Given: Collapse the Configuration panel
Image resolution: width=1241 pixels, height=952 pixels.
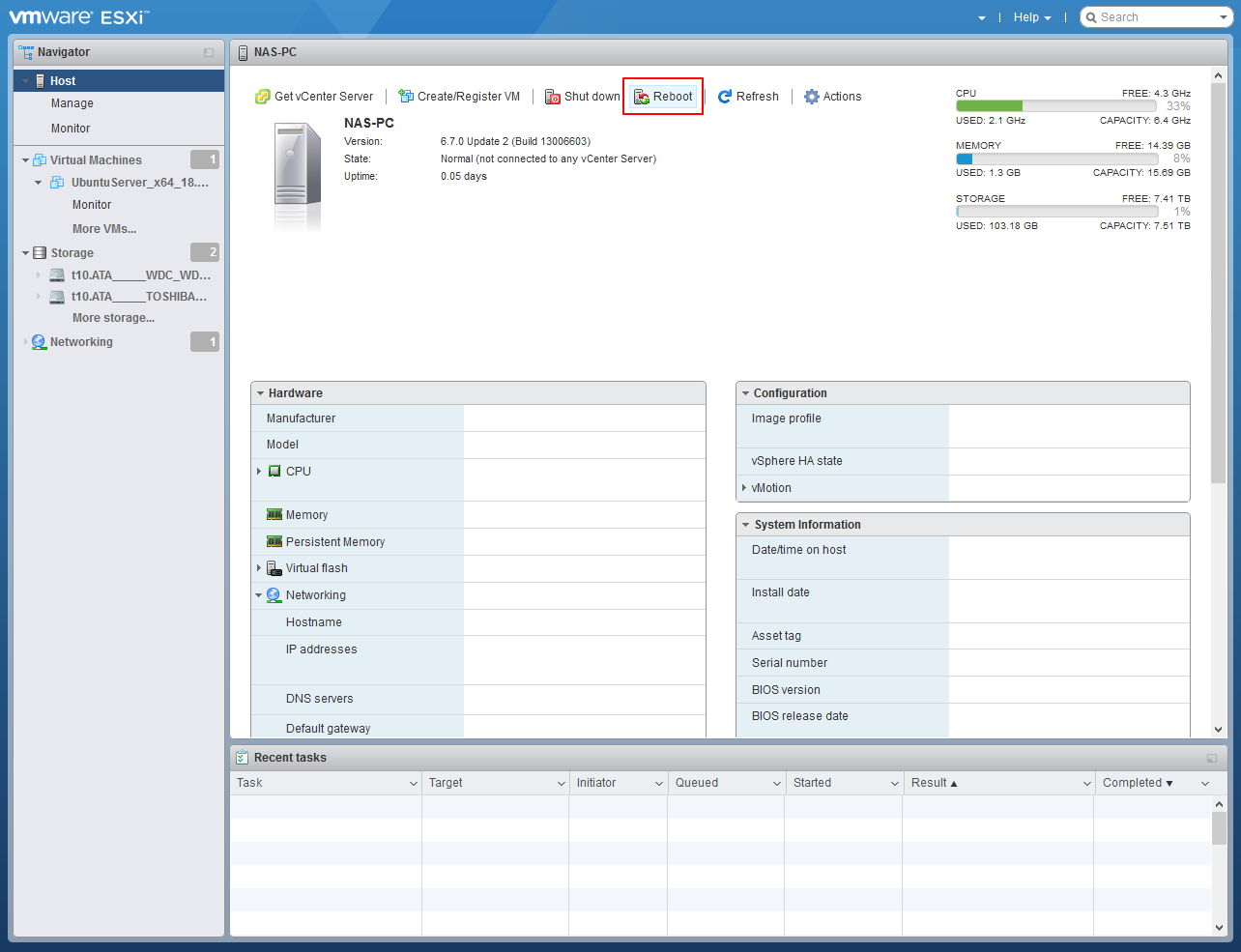Looking at the screenshot, I should [745, 393].
